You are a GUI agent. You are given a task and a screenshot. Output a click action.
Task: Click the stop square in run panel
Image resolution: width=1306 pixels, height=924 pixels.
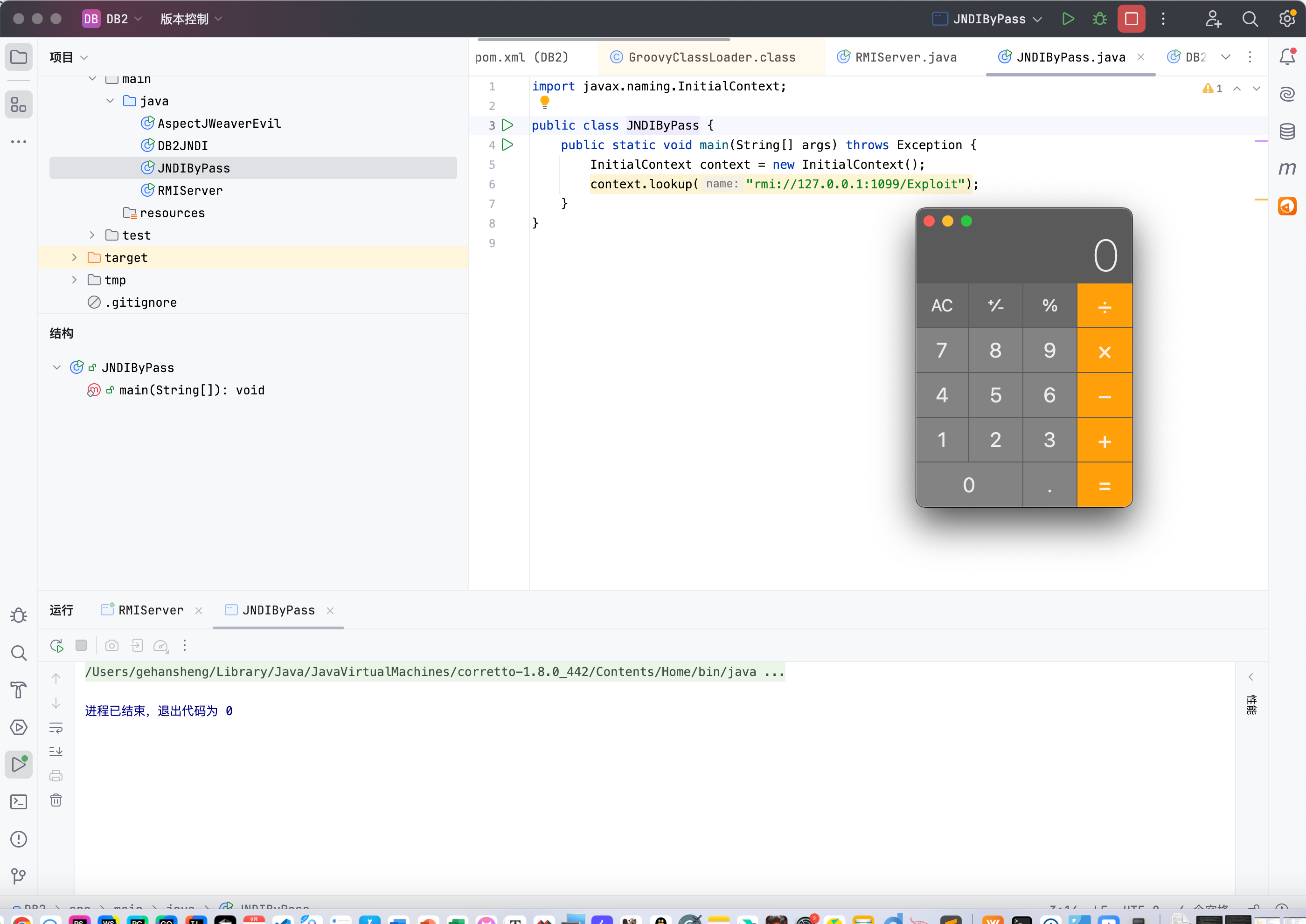[82, 645]
